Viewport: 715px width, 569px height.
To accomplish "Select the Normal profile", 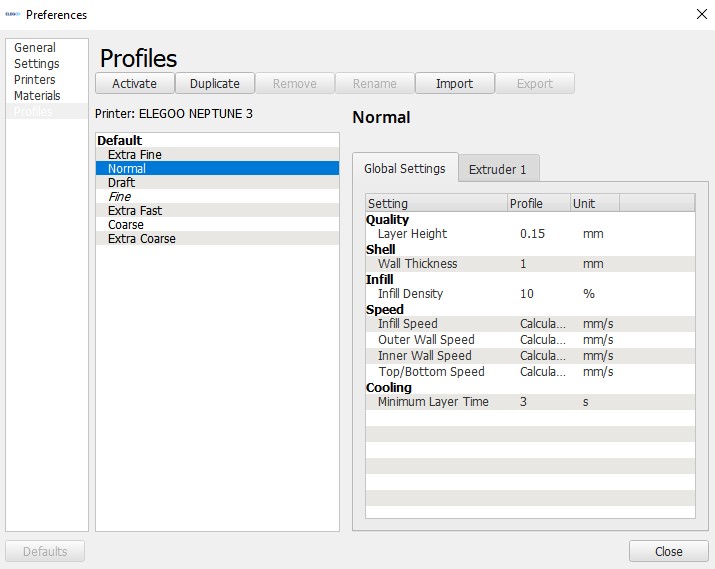I will (x=217, y=168).
